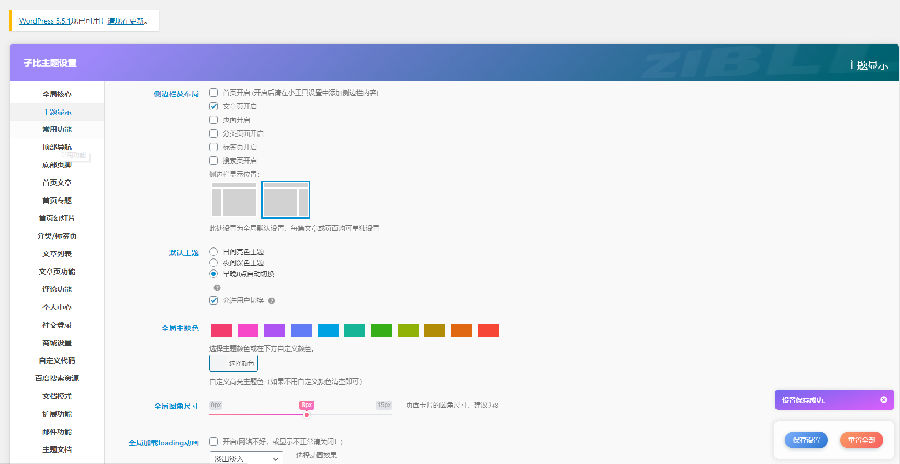This screenshot has width=900, height=464.
Task: Close the purple notification popup
Action: [x=883, y=399]
